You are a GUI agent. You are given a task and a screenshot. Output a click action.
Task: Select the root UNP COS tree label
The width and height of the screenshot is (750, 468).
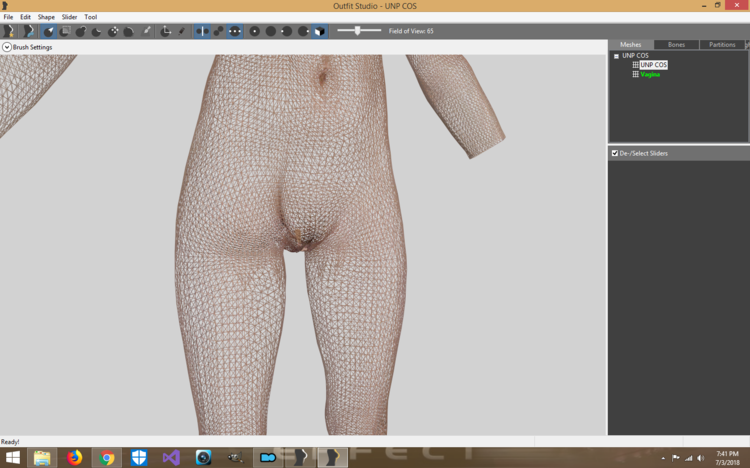(x=635, y=56)
